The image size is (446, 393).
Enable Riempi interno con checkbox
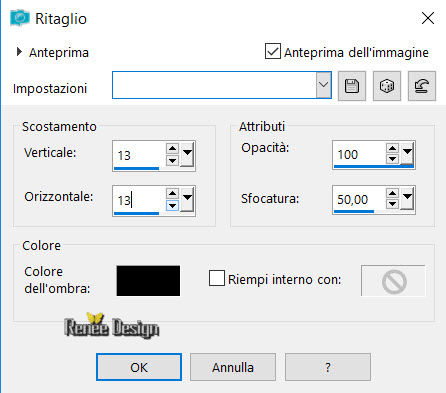(x=217, y=278)
